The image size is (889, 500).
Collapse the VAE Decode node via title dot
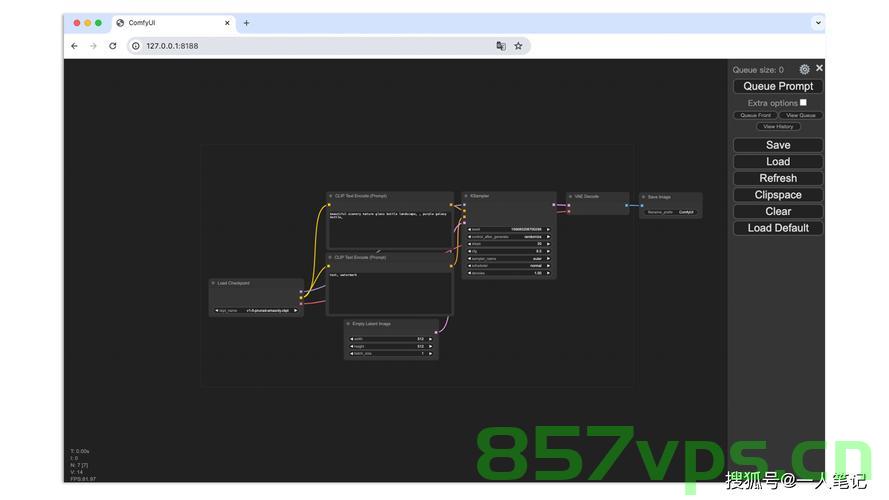coord(570,197)
